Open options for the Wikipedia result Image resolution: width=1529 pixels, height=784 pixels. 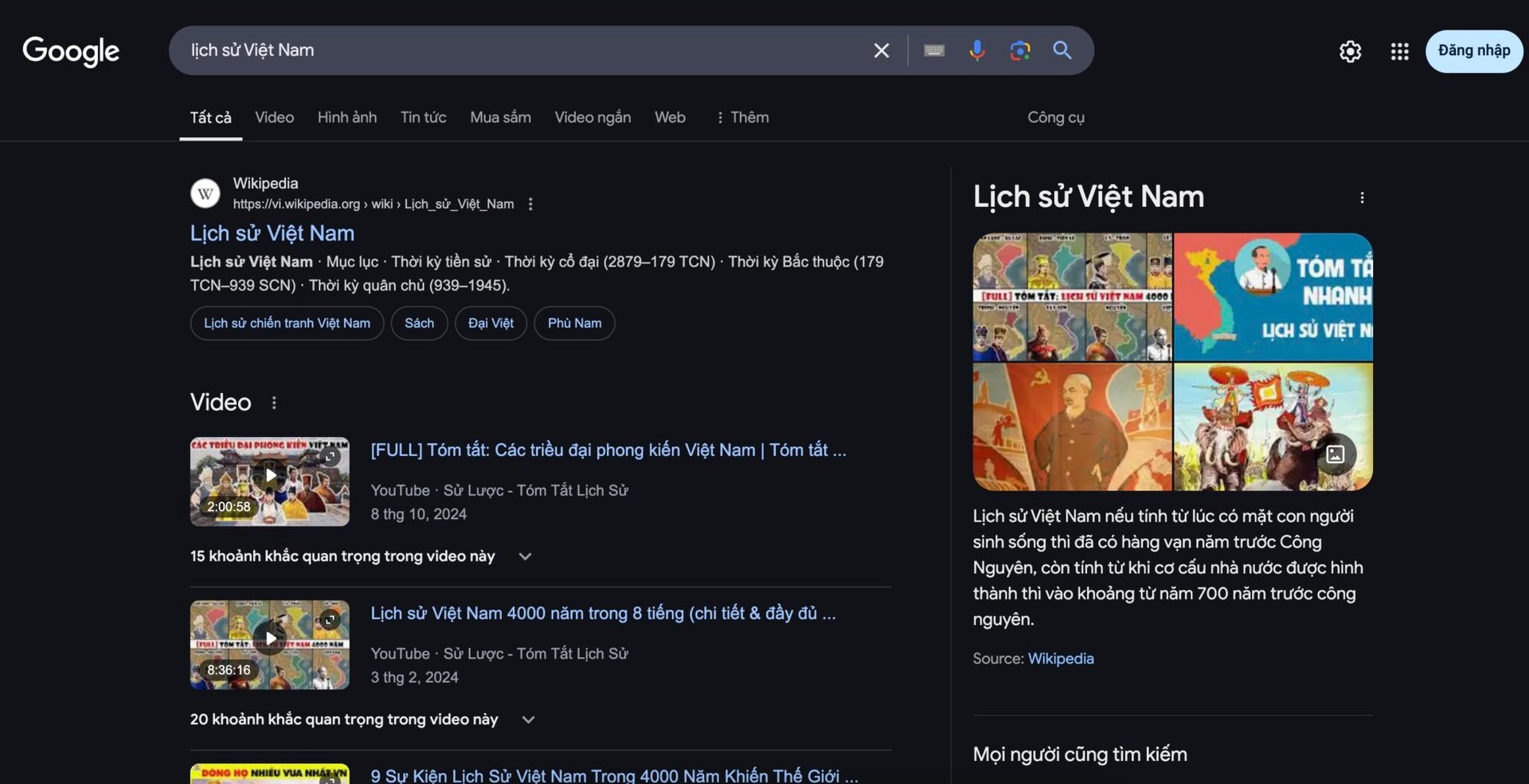coord(530,204)
